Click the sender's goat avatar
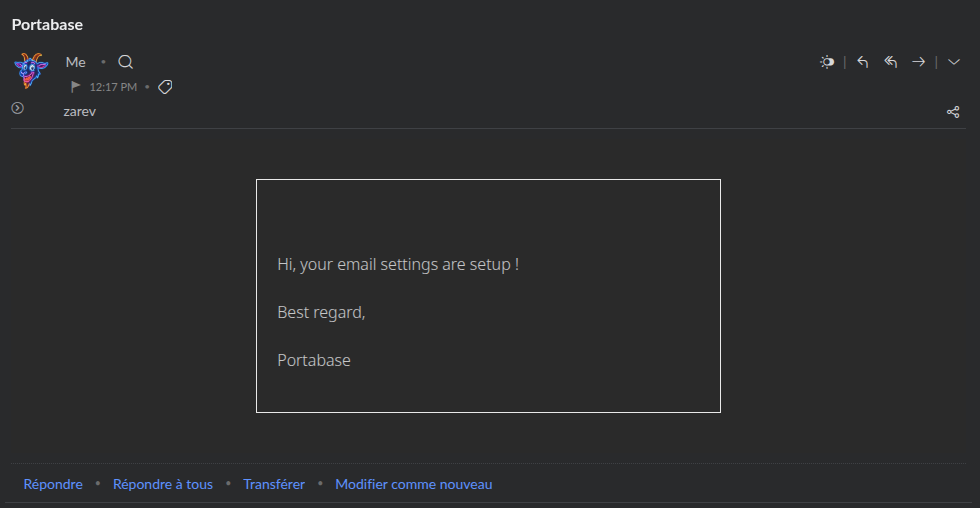This screenshot has width=980, height=508. pyautogui.click(x=31, y=71)
